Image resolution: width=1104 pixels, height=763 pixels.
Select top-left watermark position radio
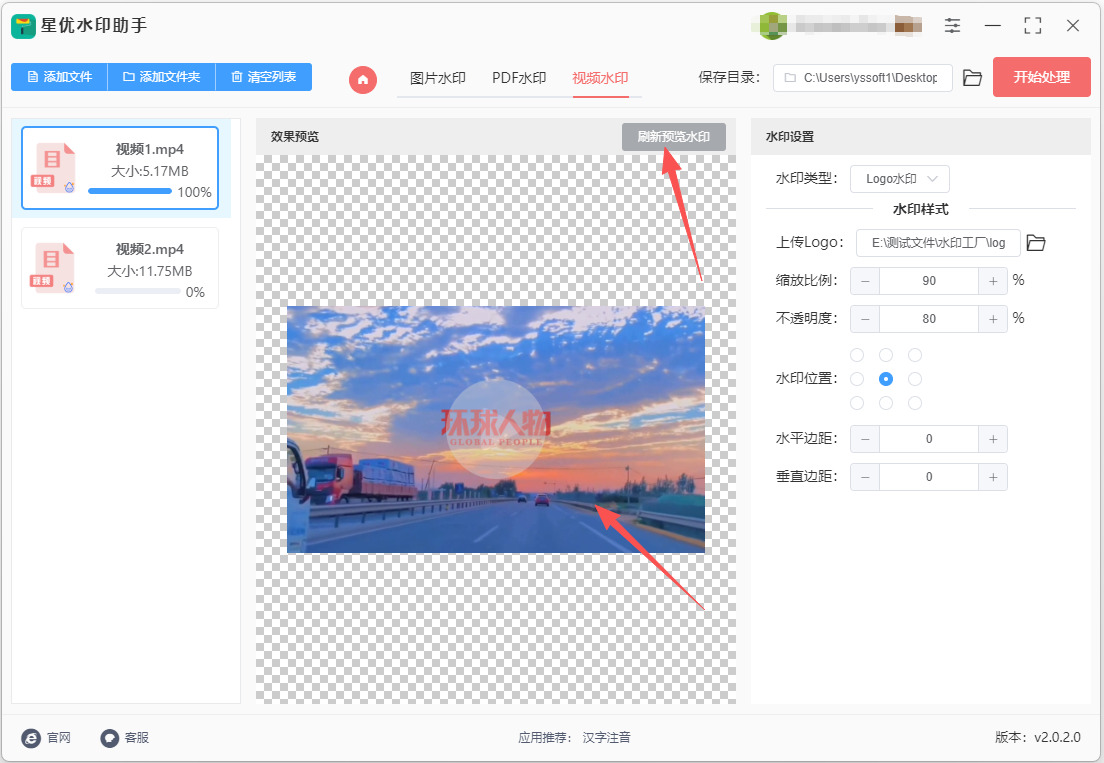(x=857, y=355)
